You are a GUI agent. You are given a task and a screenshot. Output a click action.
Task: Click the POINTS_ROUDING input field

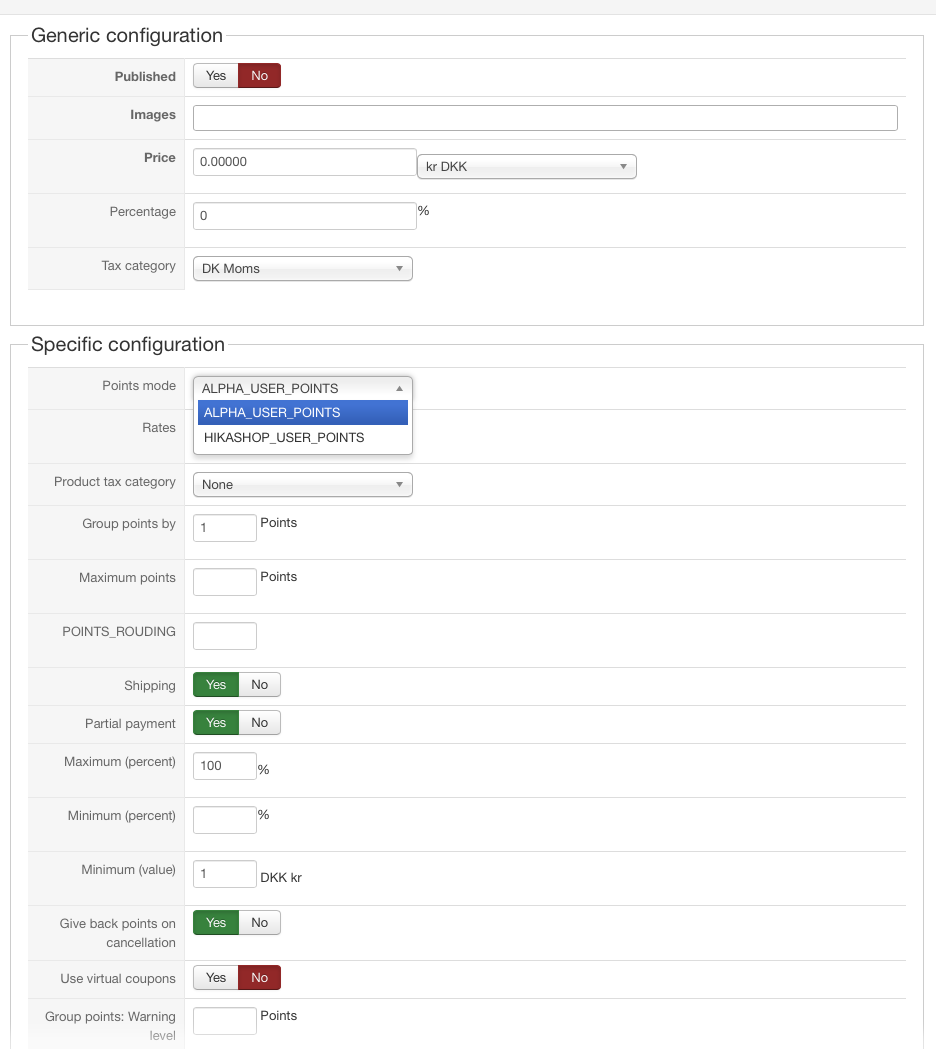click(x=225, y=636)
